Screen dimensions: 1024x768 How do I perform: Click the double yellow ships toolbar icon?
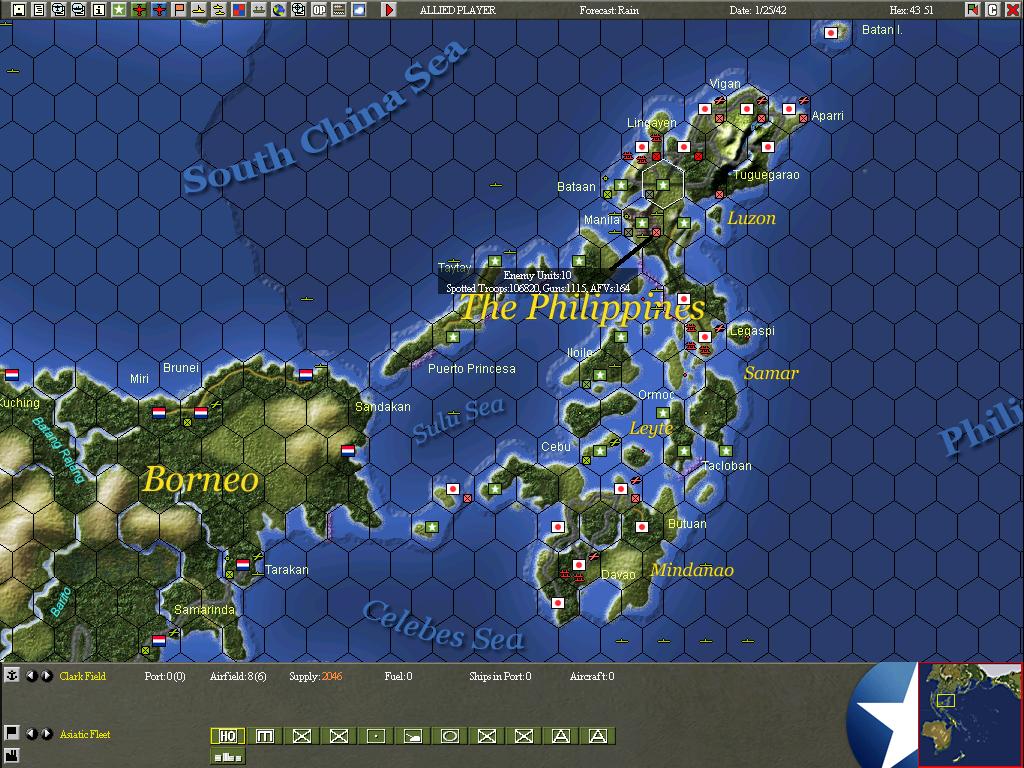[219, 10]
